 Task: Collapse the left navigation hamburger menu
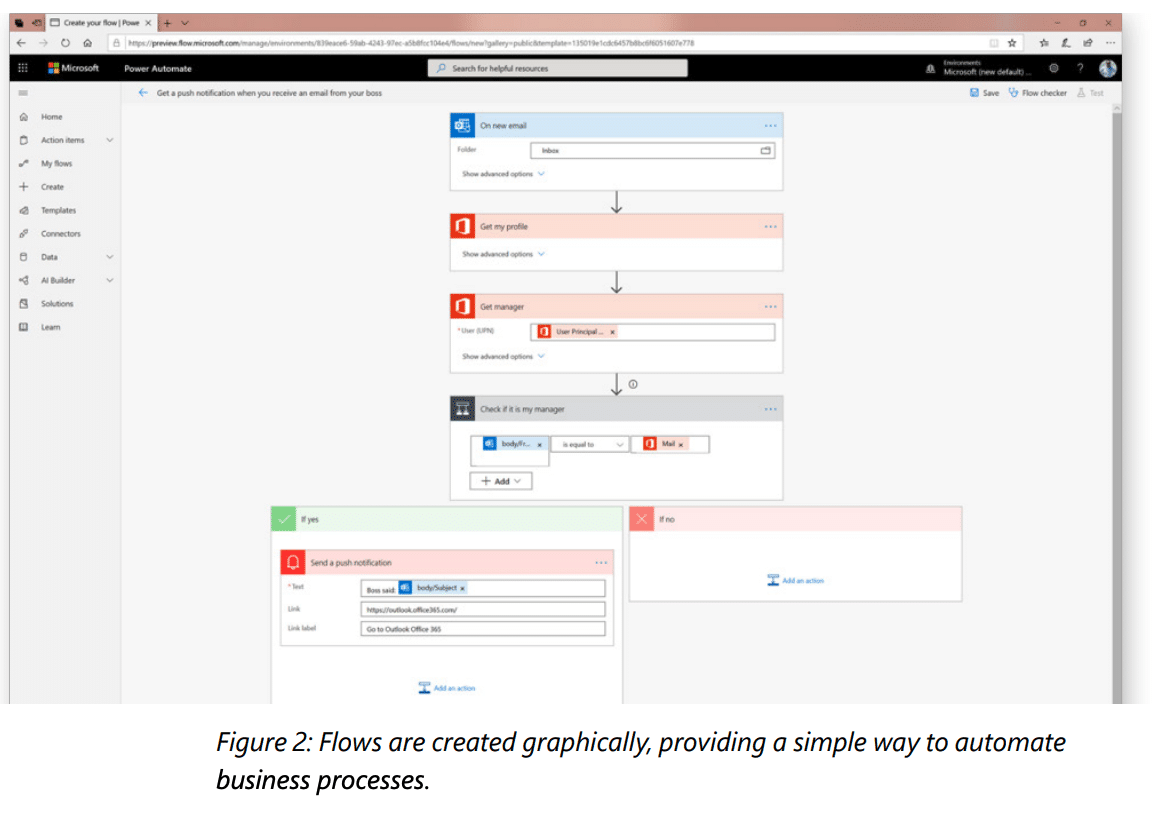[x=23, y=93]
